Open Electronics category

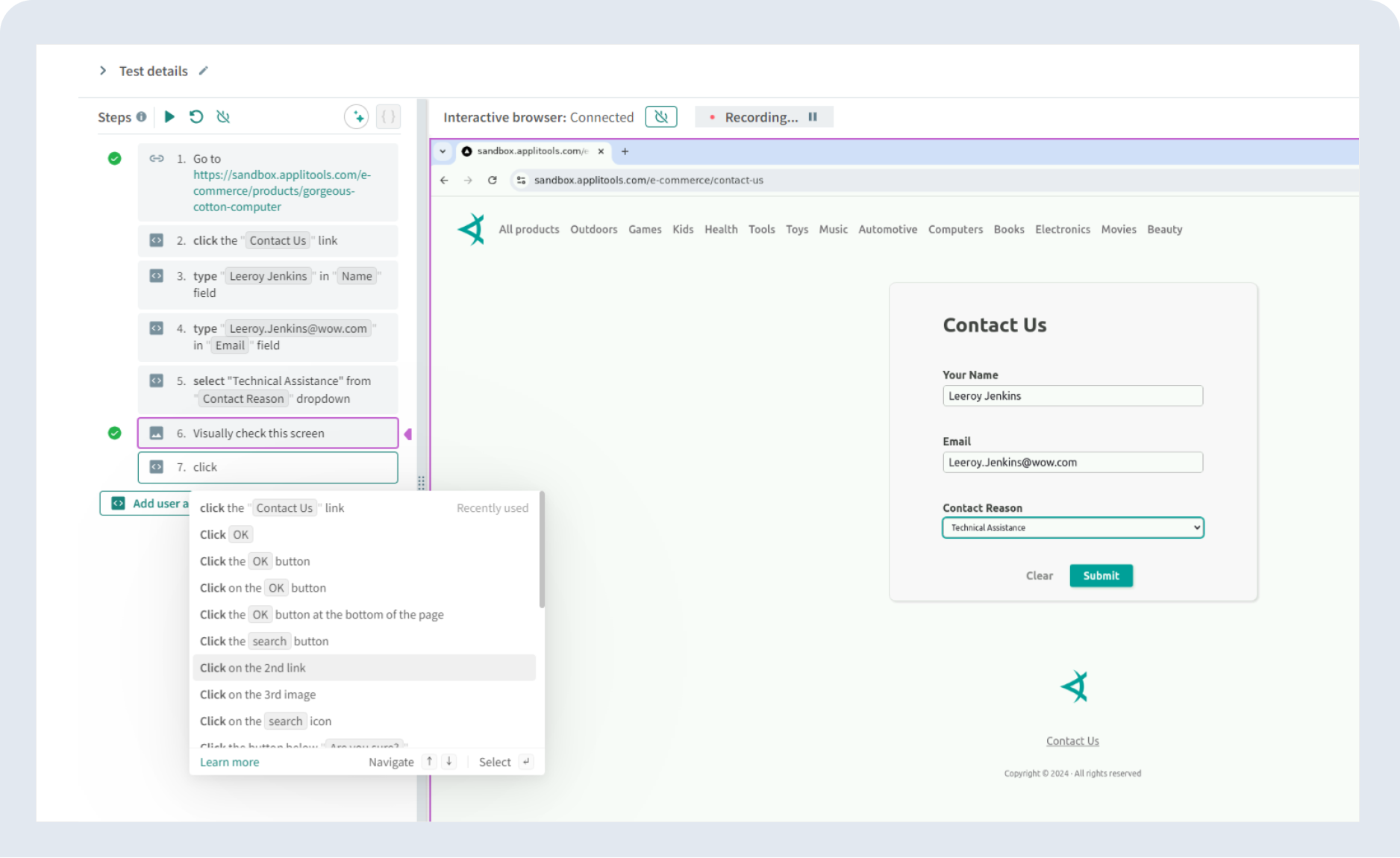(x=1063, y=230)
